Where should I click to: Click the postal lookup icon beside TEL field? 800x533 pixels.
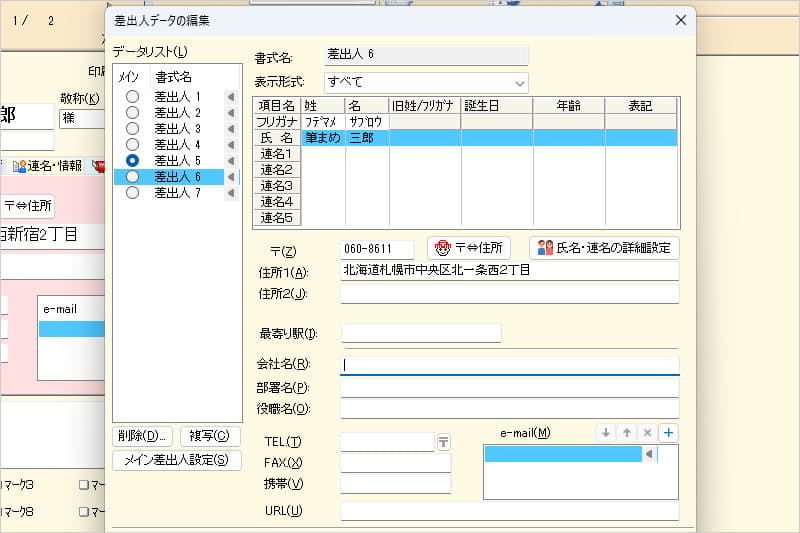pyautogui.click(x=443, y=442)
